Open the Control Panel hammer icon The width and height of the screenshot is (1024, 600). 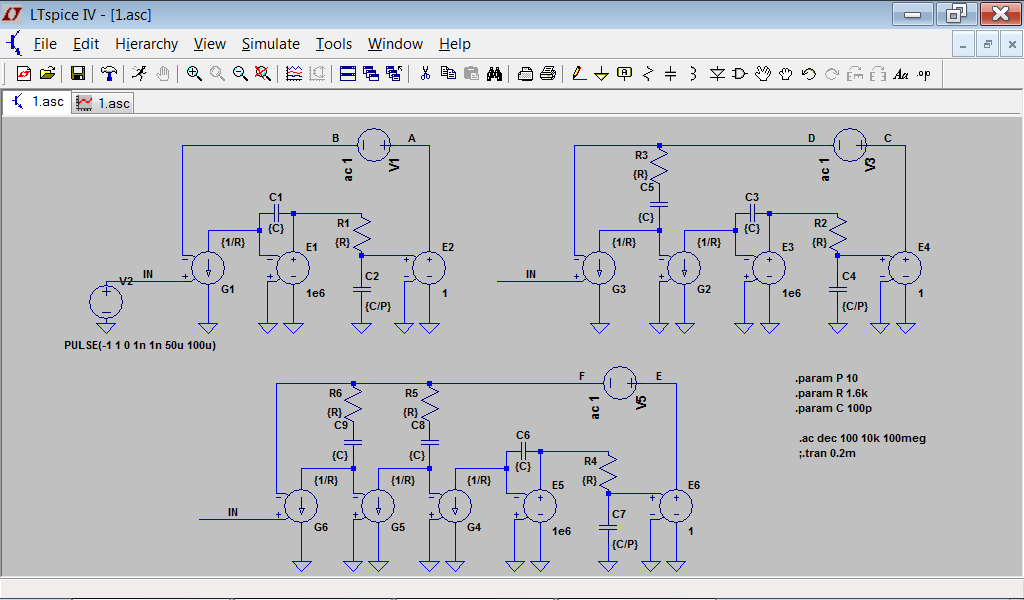(x=108, y=74)
